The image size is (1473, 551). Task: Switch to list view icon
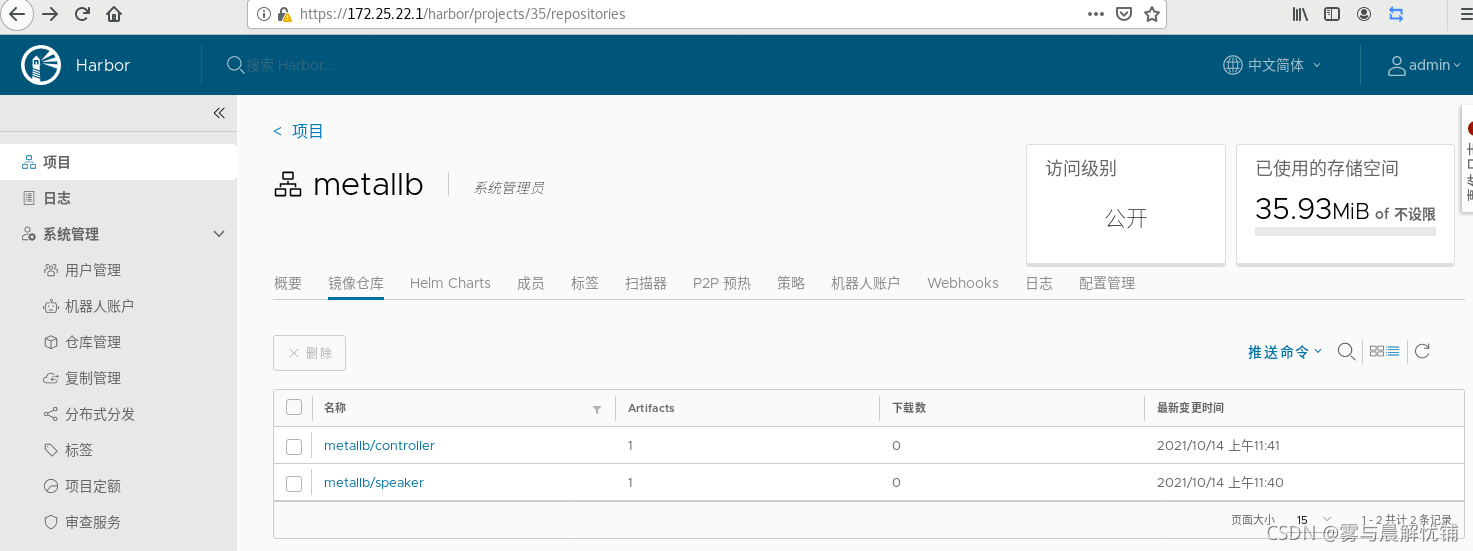tap(1393, 351)
